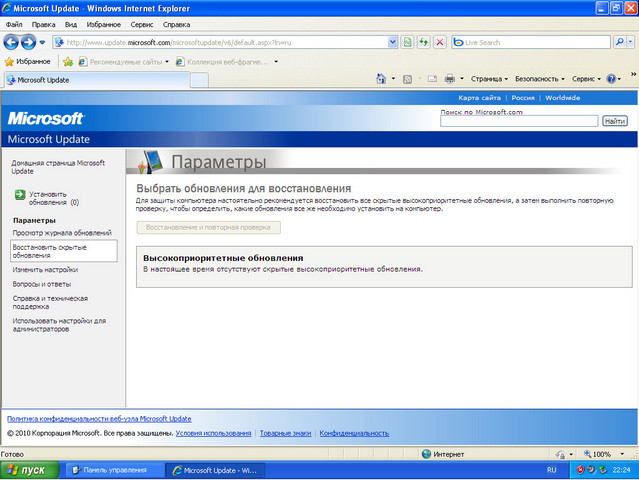Open the Избранное menu in menu bar

click(103, 23)
